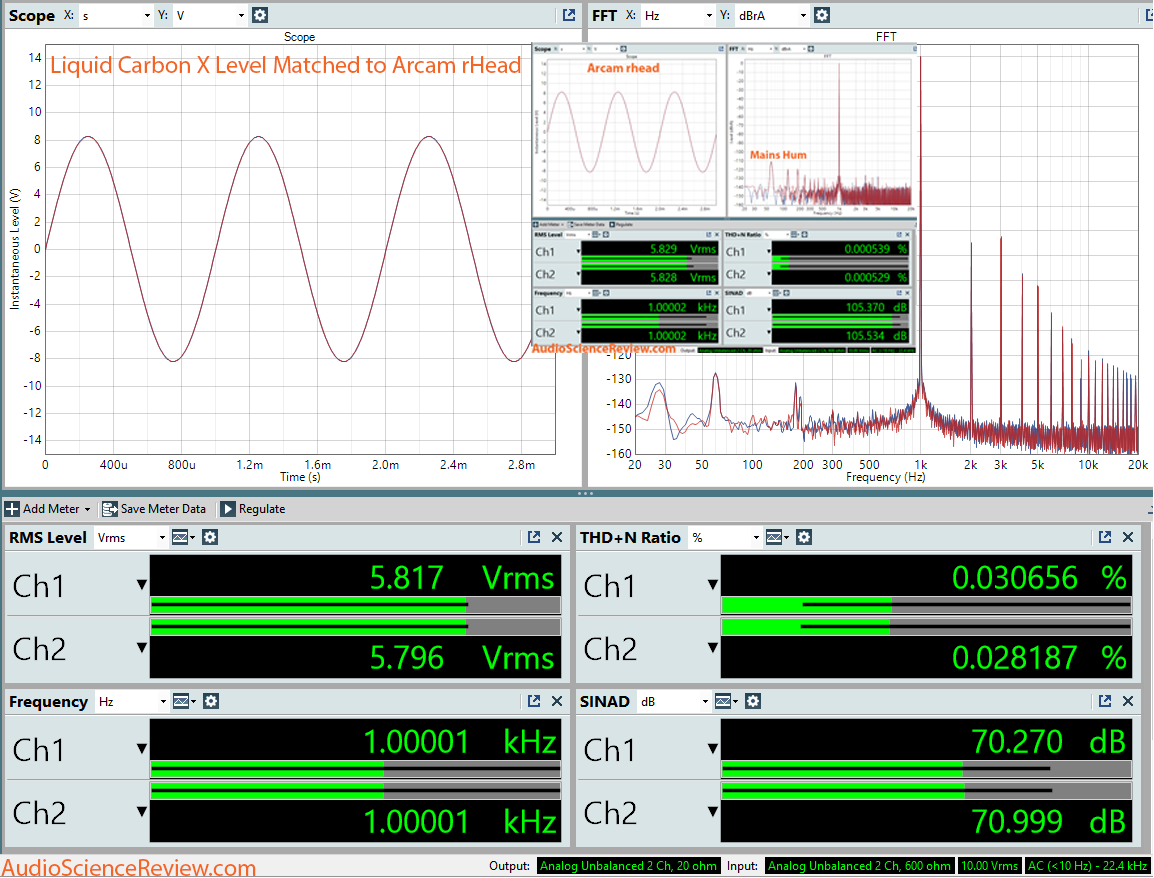Open the Output configuration status field
This screenshot has height=878, width=1154.
pyautogui.click(x=629, y=866)
